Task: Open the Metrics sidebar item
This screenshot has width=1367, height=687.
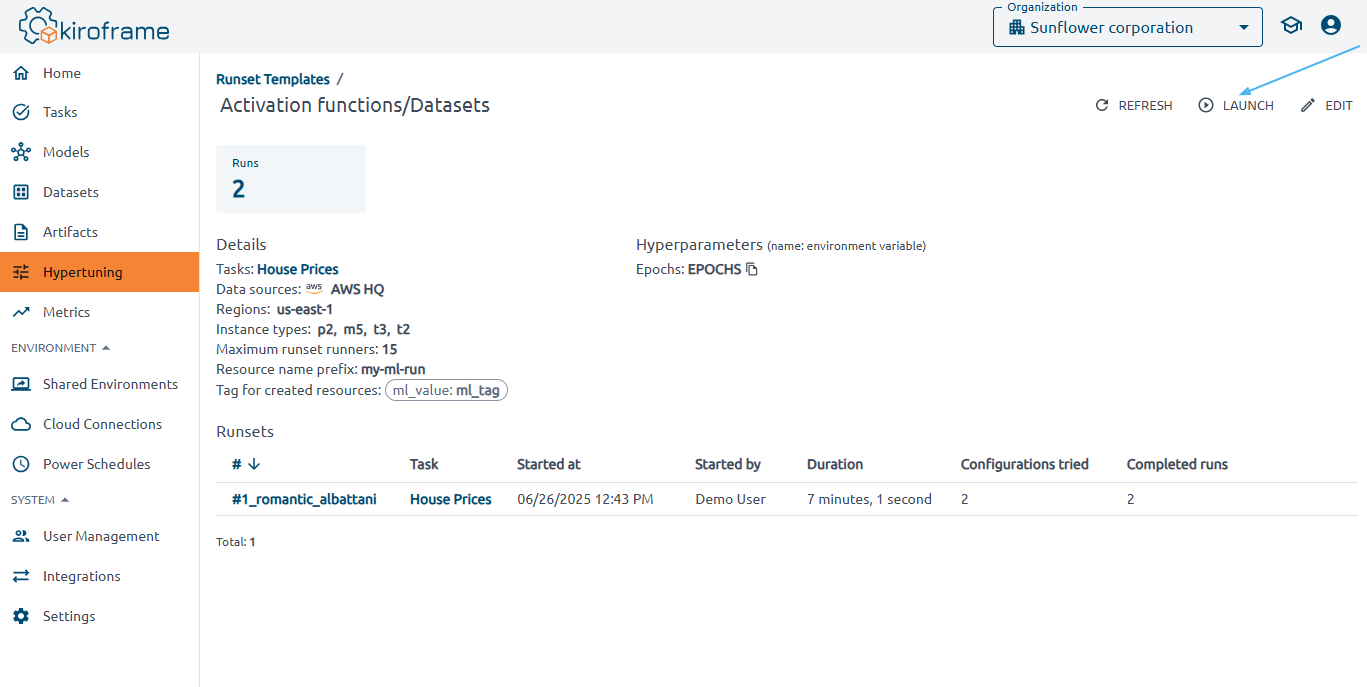Action: 66,312
